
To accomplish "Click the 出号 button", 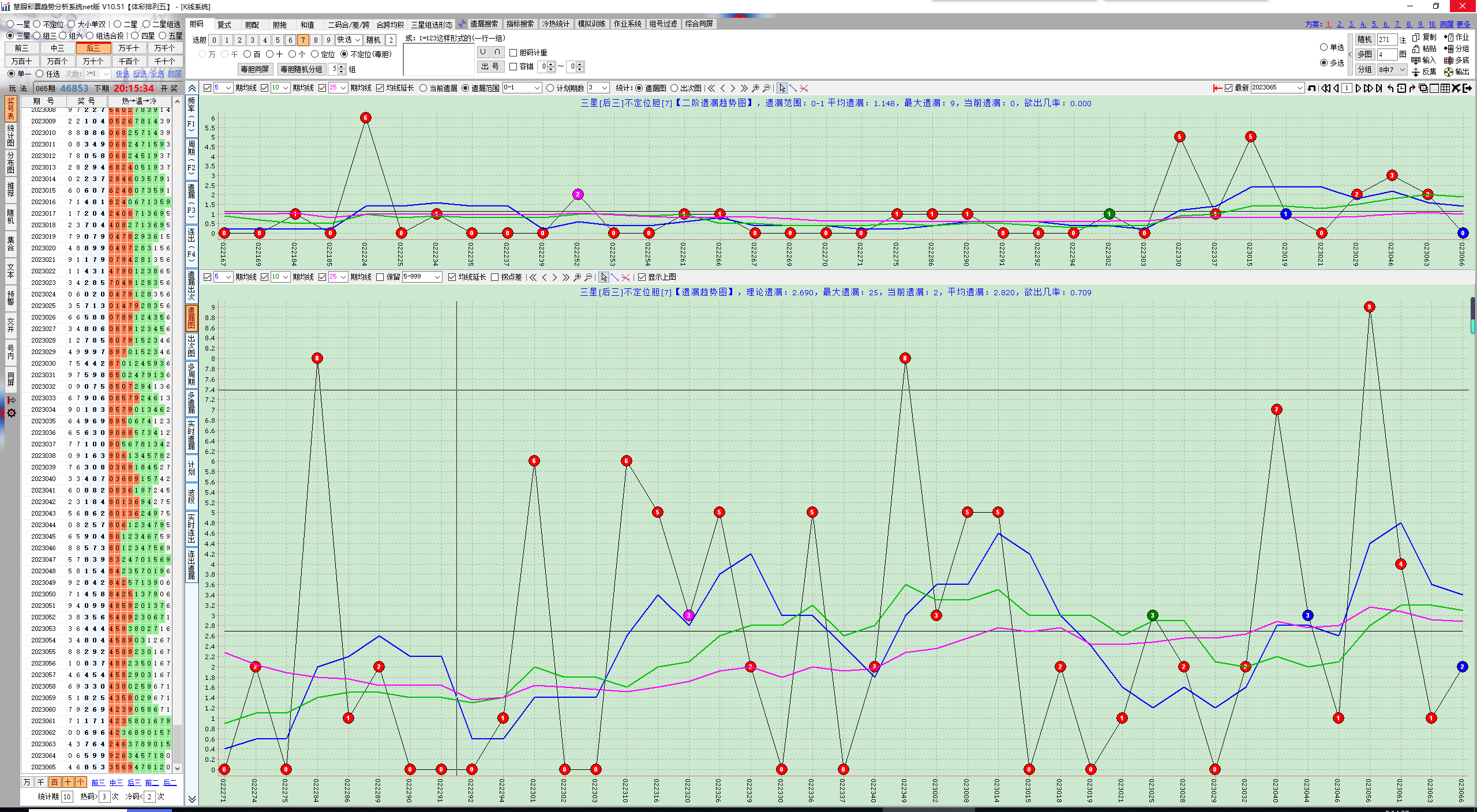I will pos(490,67).
